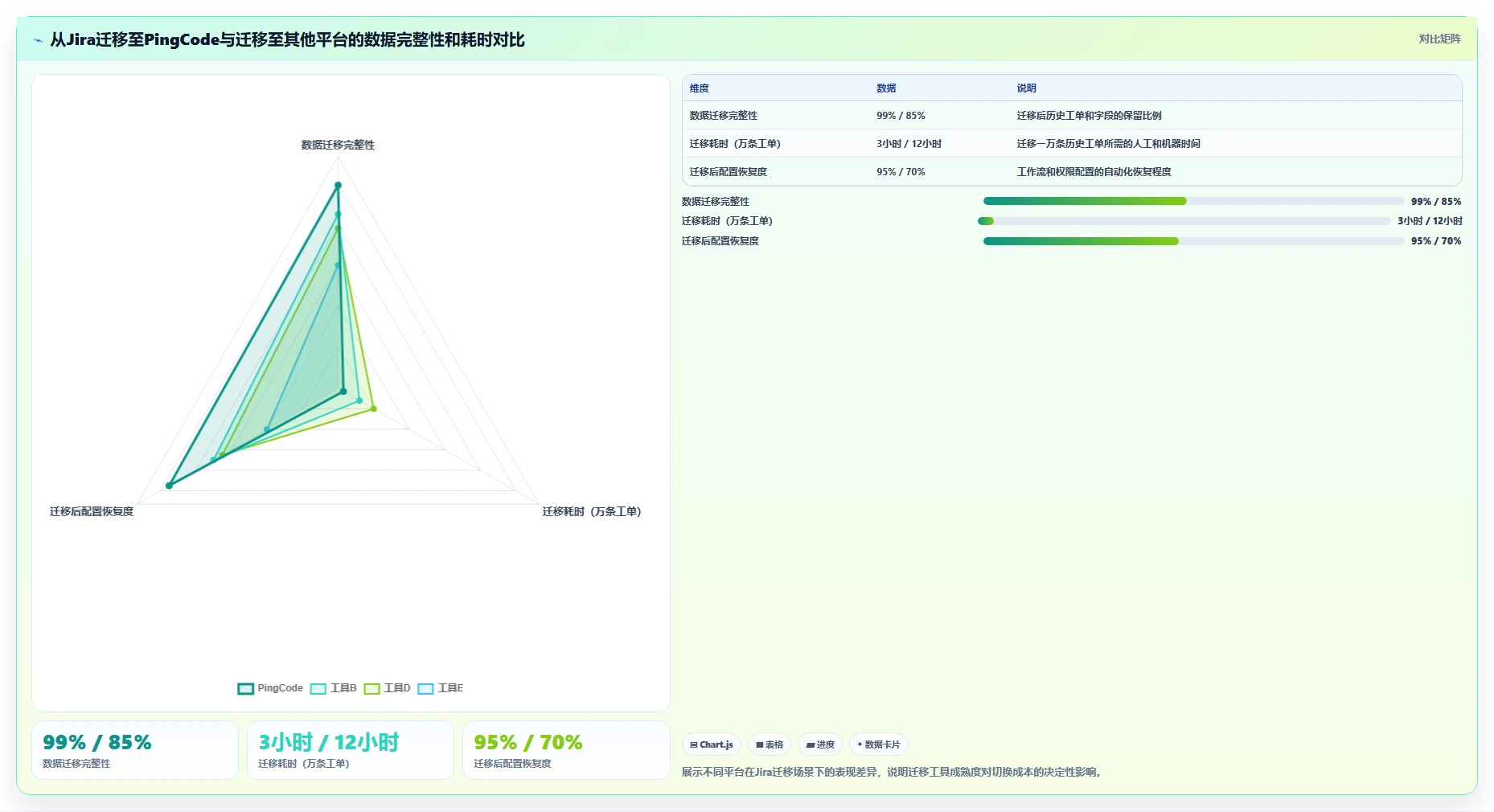This screenshot has width=1494, height=812.
Task: Click the Chart.js tag chip
Action: tap(712, 744)
